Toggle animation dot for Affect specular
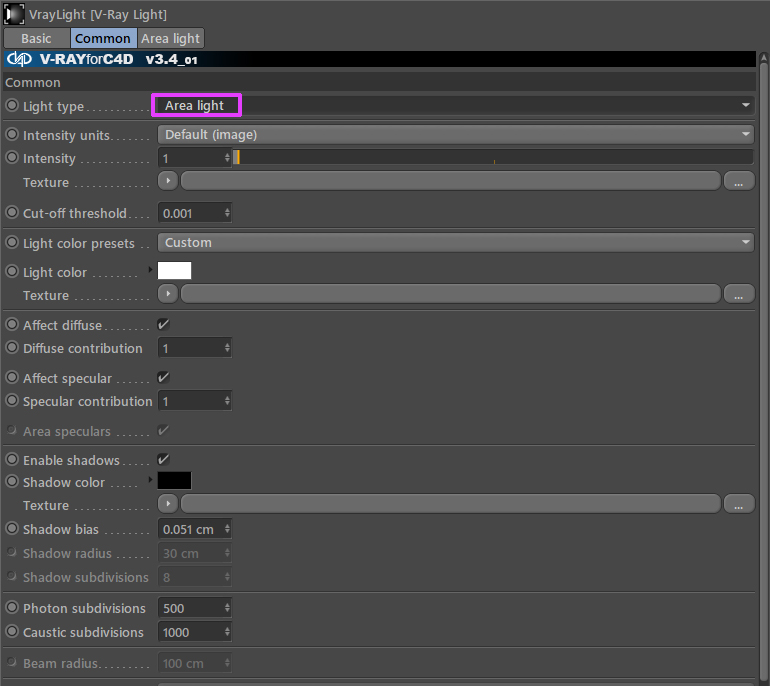 point(12,377)
